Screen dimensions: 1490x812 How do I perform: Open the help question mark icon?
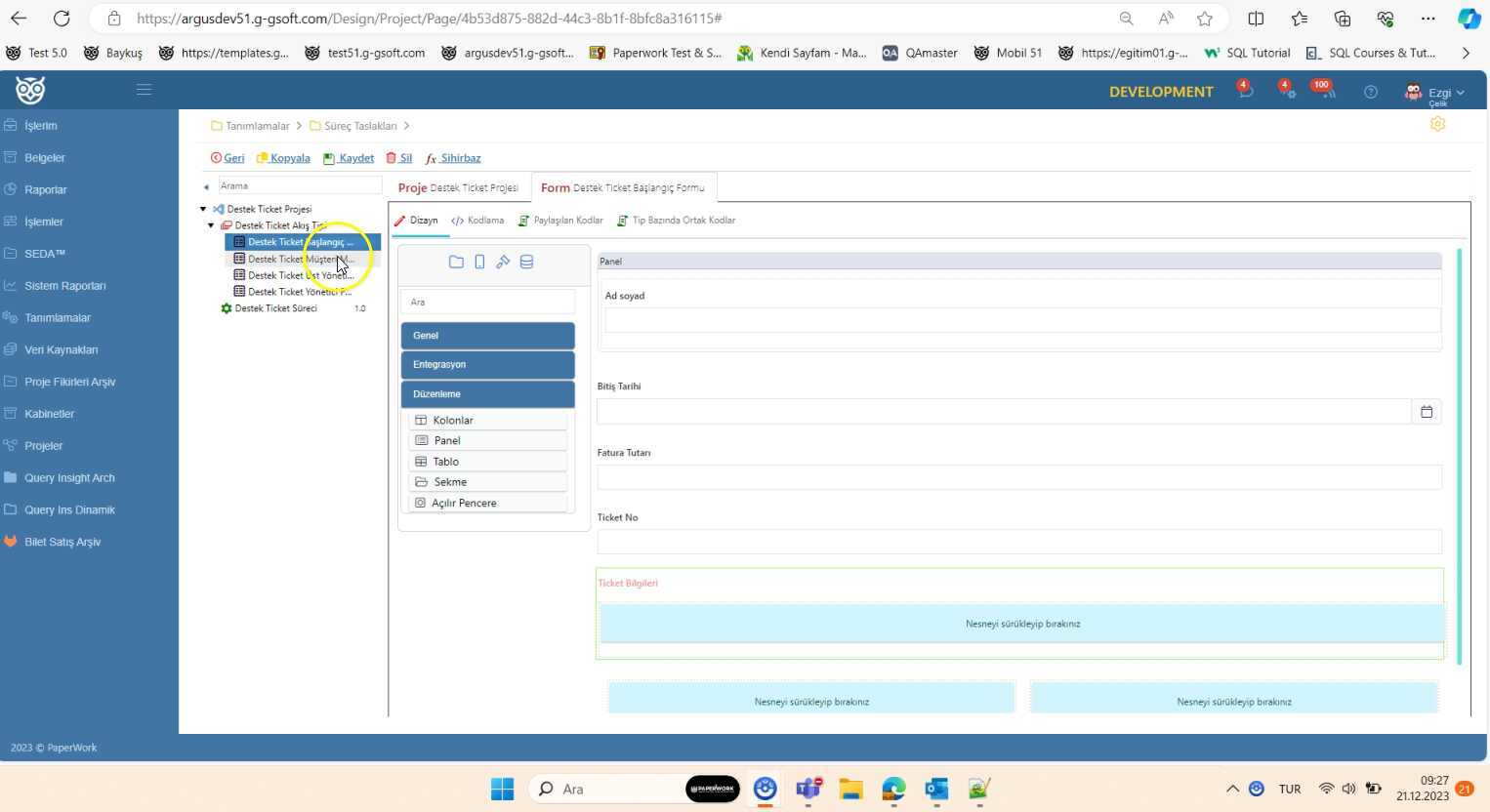click(x=1371, y=92)
